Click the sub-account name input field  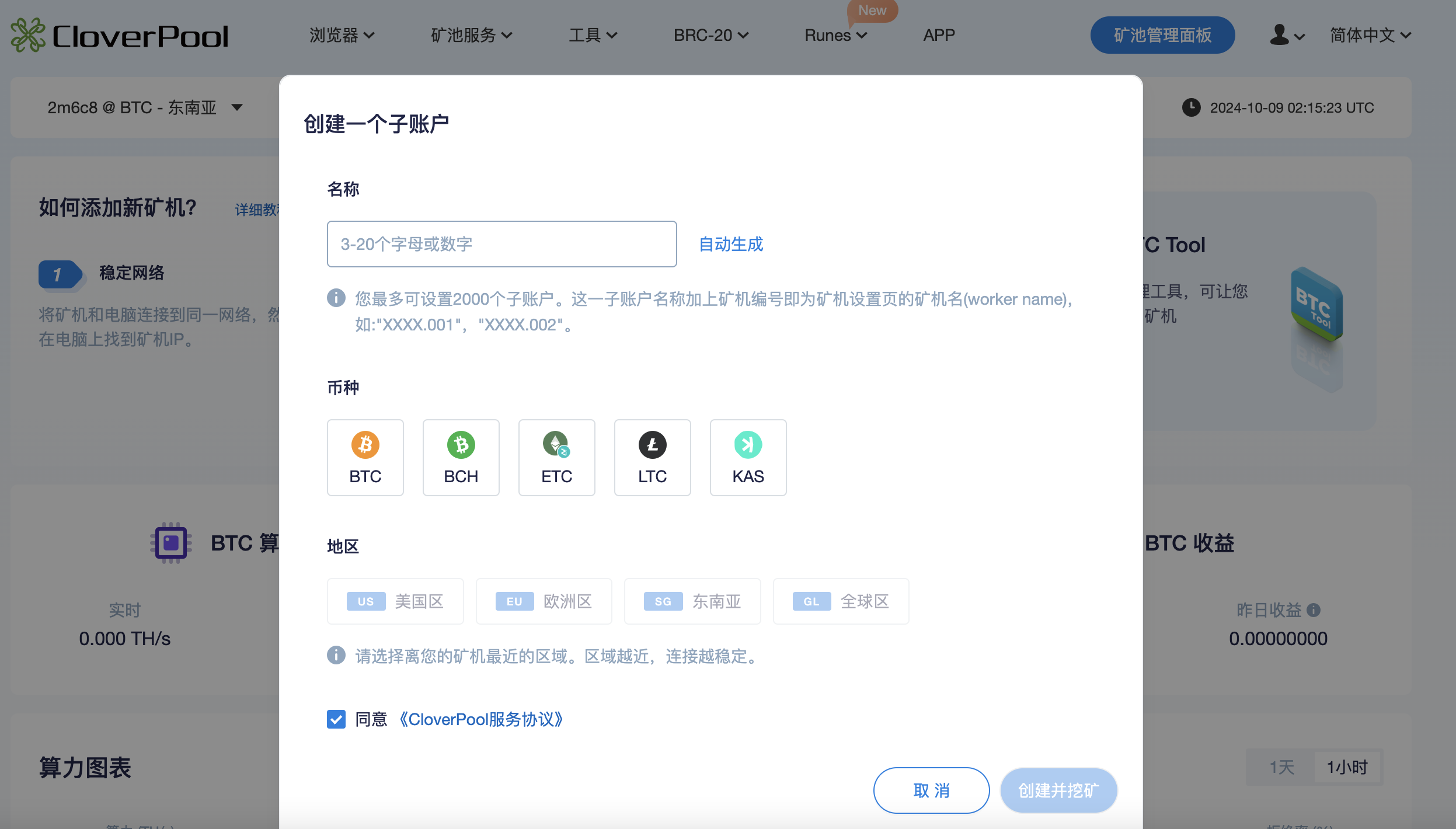pos(501,243)
